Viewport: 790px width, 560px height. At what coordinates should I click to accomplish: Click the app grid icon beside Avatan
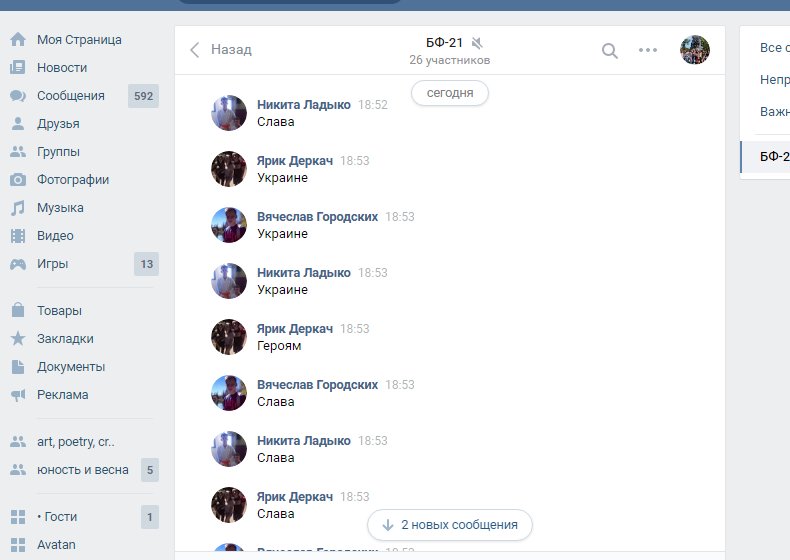point(18,545)
